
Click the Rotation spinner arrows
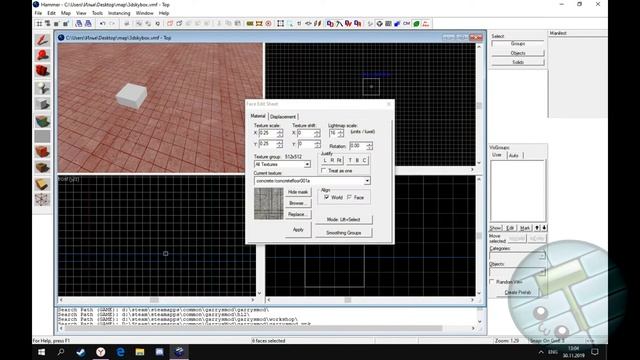[x=369, y=146]
